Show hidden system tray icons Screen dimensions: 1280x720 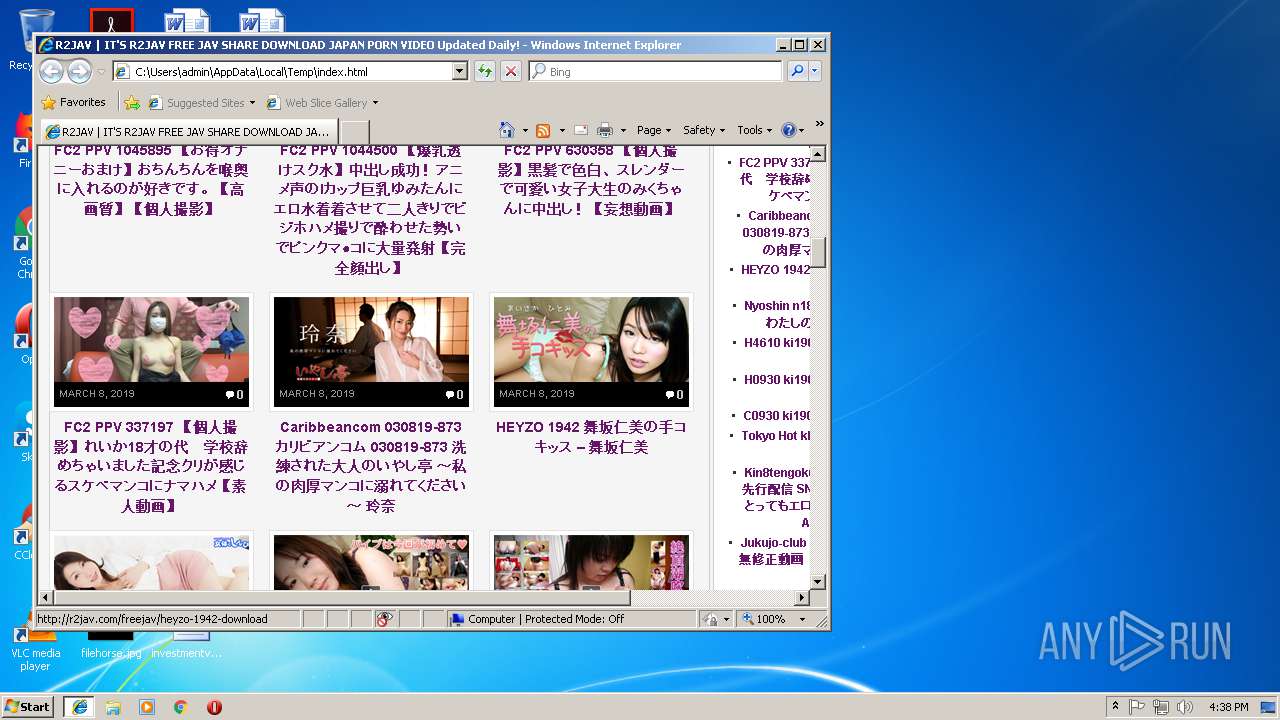coord(1115,707)
